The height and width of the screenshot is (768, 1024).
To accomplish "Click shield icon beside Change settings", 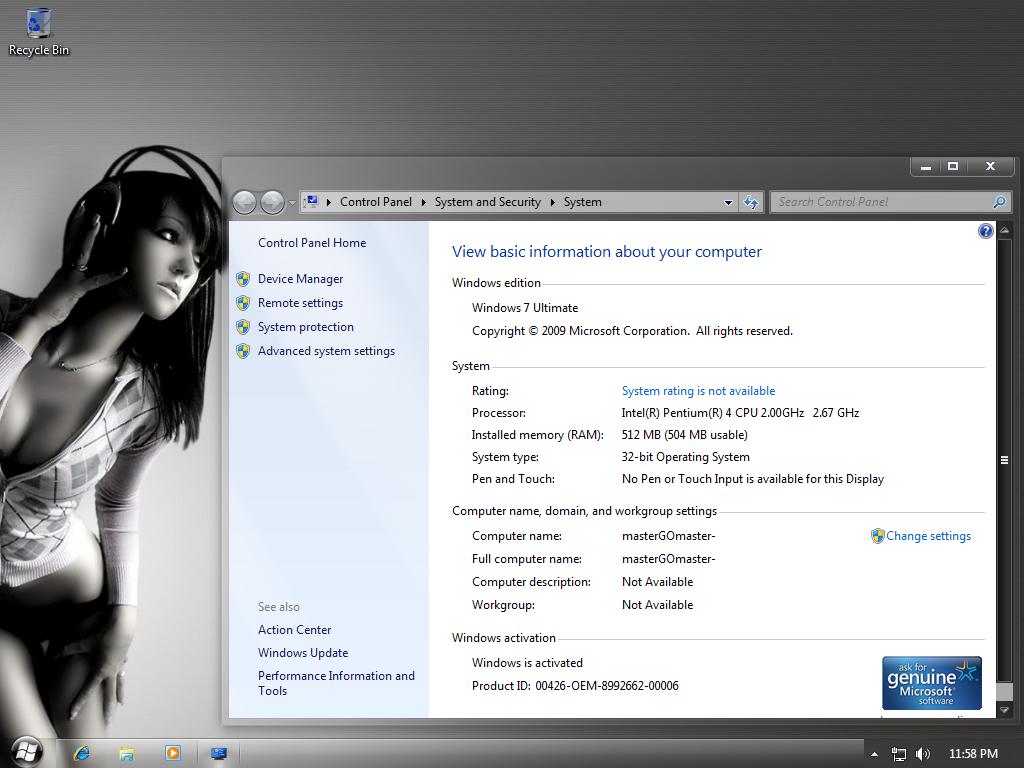I will point(878,536).
